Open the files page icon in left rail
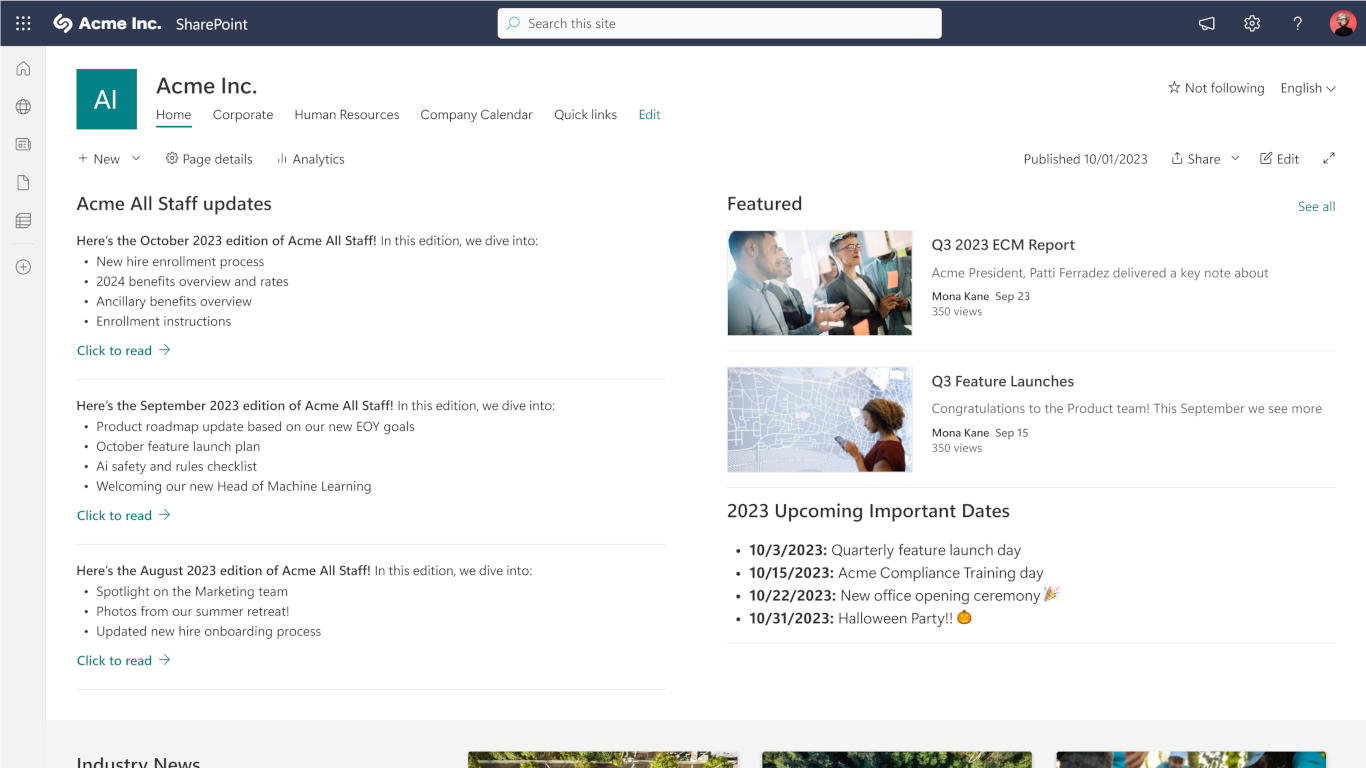The image size is (1366, 768). point(23,183)
